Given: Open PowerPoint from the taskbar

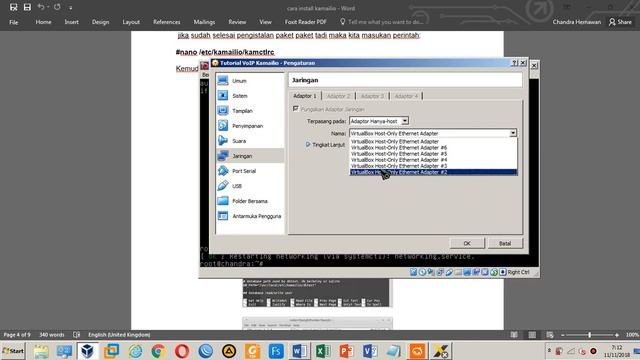Looking at the screenshot, I should coord(347,351).
